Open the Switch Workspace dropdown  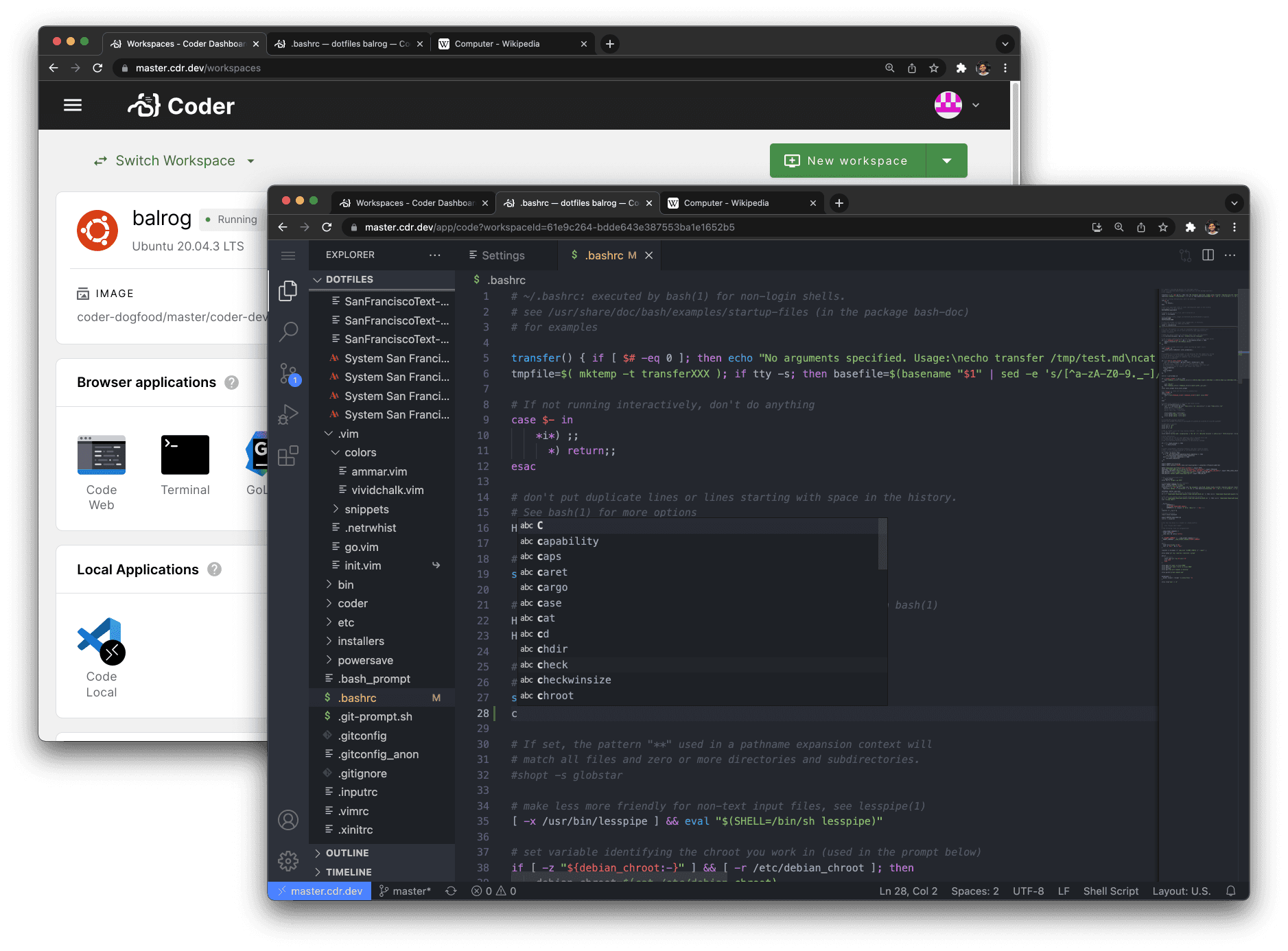click(x=175, y=161)
